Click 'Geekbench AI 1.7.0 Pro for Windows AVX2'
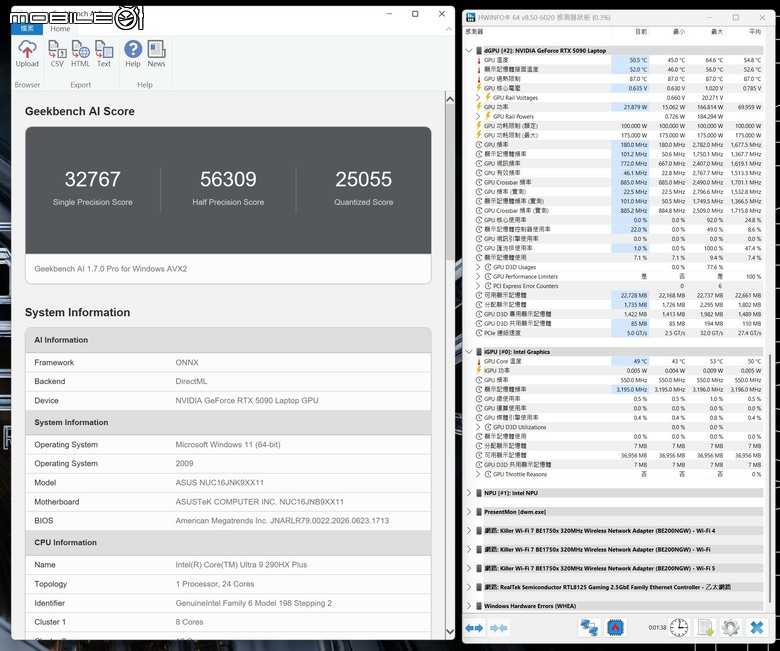 click(111, 269)
